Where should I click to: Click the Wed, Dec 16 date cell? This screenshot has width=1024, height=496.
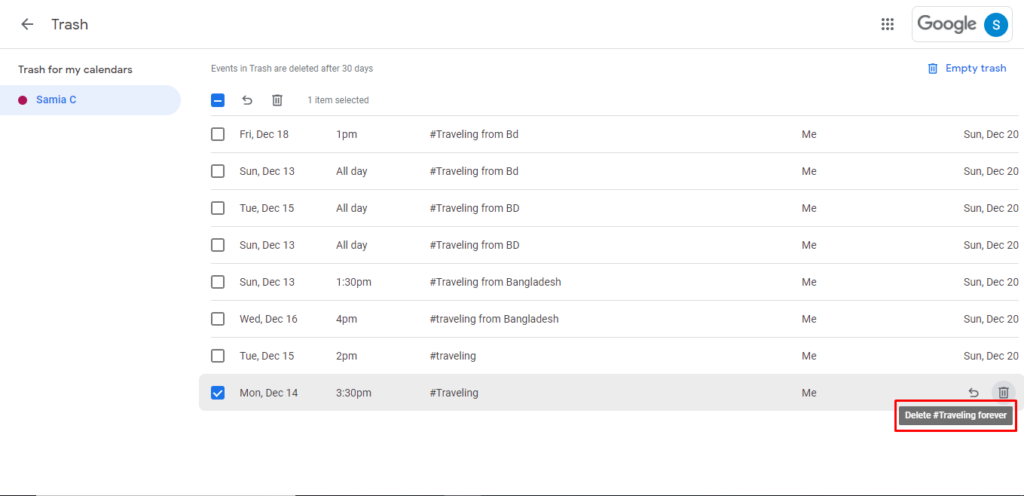point(268,319)
